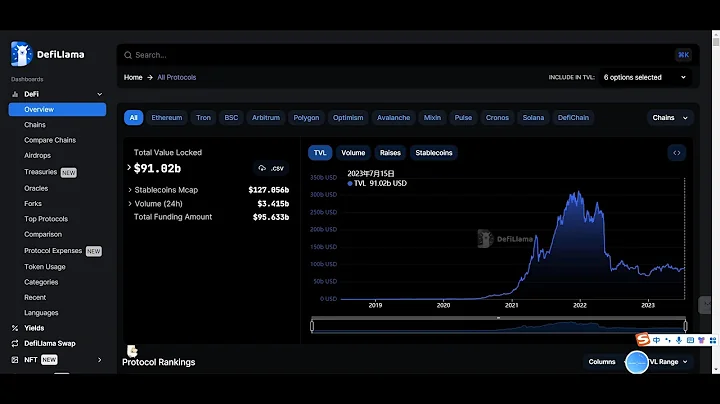Click the DefiLlama logo
Screen dimensions: 720x404
coord(47,54)
